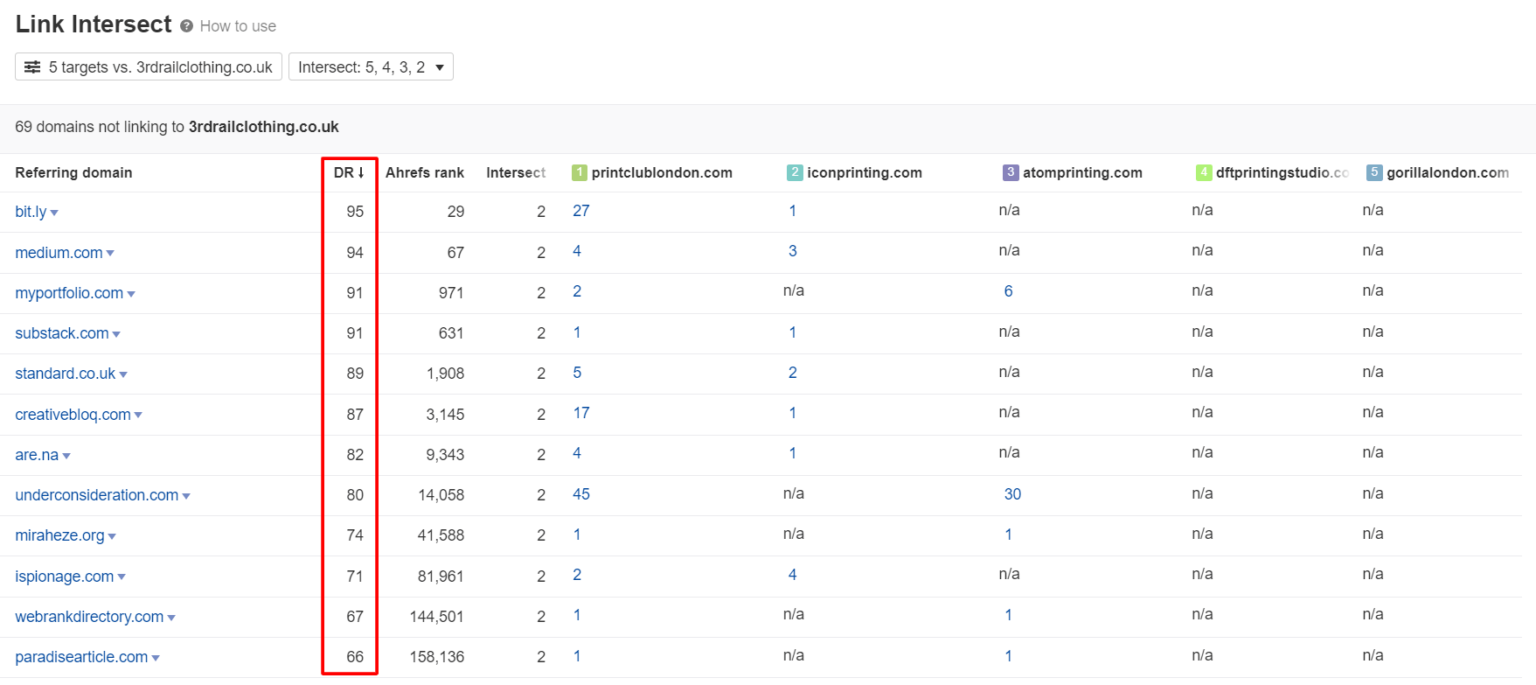Click 17 printclublondon links from creativebloq.com
This screenshot has width=1536, height=685.
(581, 413)
